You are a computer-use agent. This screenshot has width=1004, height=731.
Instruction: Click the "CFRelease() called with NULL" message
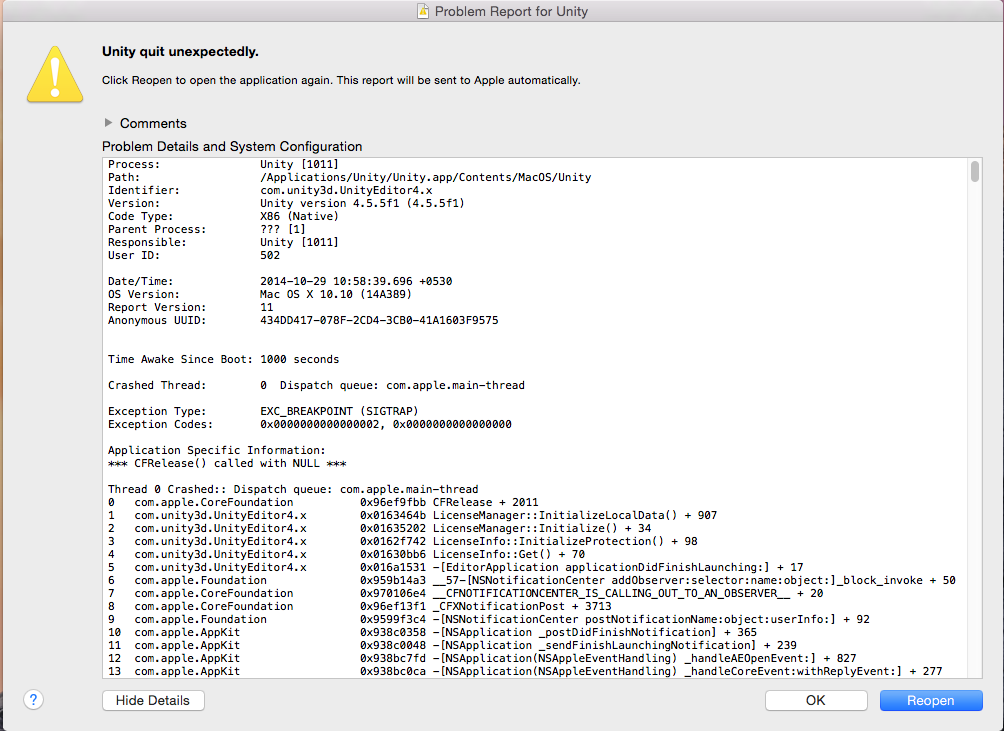click(x=227, y=463)
